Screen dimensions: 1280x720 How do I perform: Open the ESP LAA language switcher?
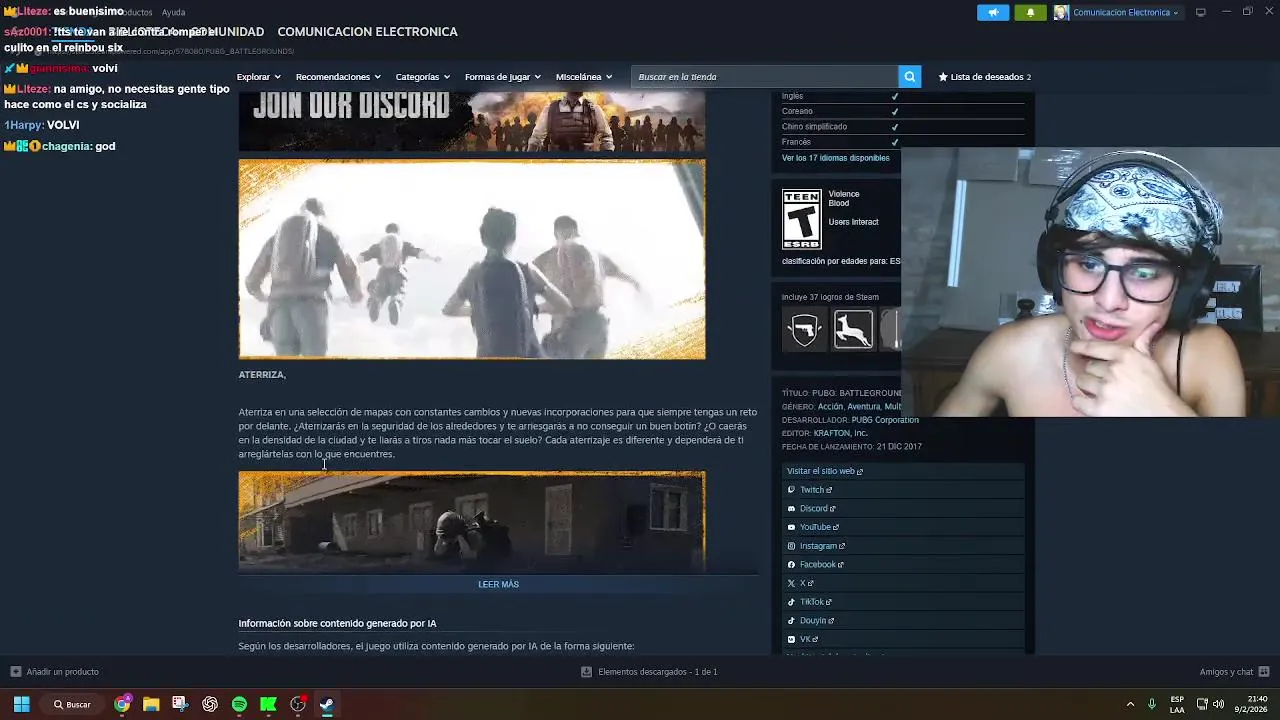point(1177,704)
